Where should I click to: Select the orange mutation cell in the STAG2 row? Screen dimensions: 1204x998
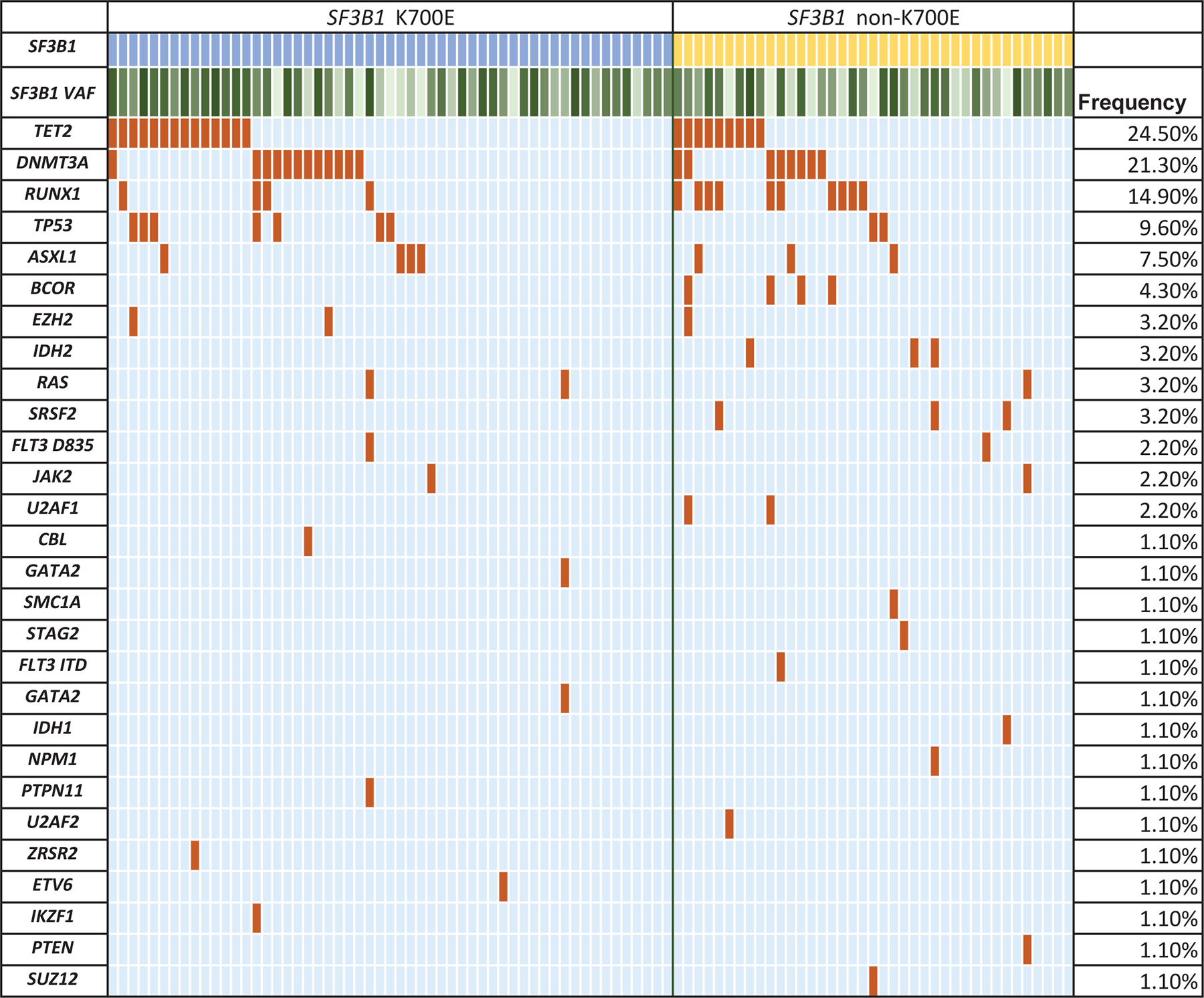tap(904, 635)
